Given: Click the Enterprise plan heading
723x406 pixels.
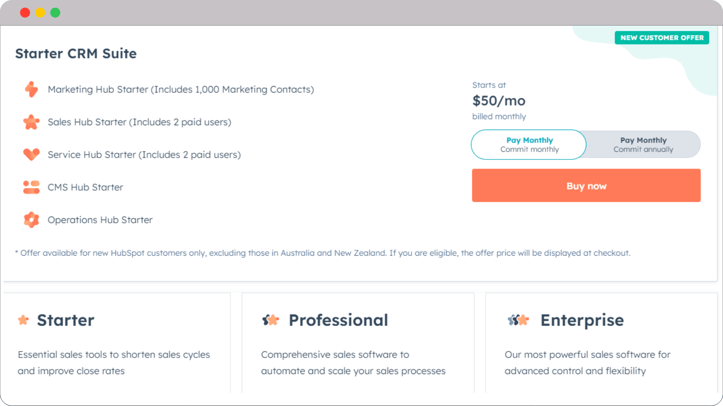Looking at the screenshot, I should [x=582, y=320].
